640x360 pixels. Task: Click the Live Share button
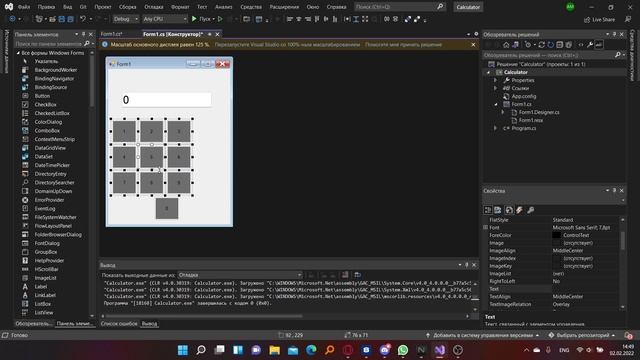pyautogui.click(x=599, y=19)
